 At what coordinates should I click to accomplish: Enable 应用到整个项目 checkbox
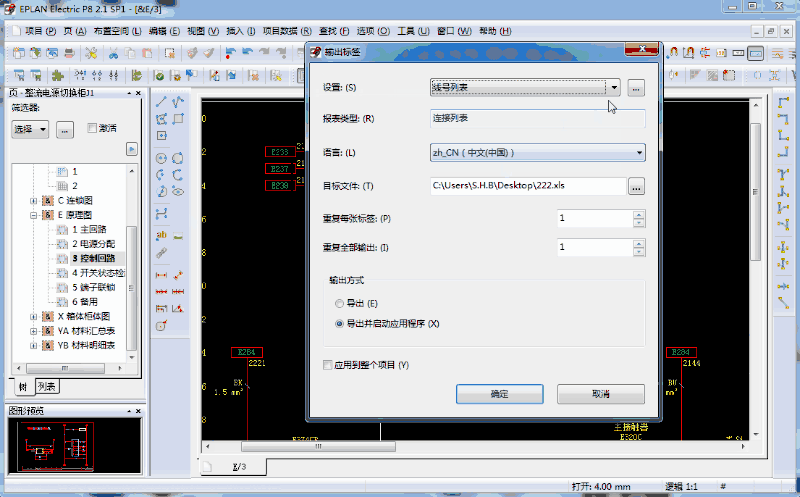pyautogui.click(x=328, y=365)
